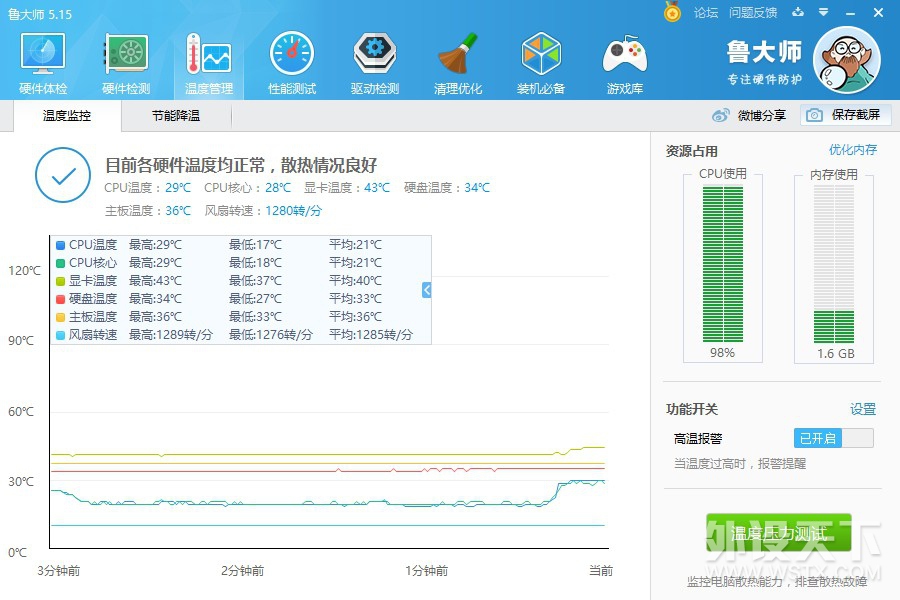Click the 保存截屏 button text
Screen dimensions: 900x600
click(856, 115)
